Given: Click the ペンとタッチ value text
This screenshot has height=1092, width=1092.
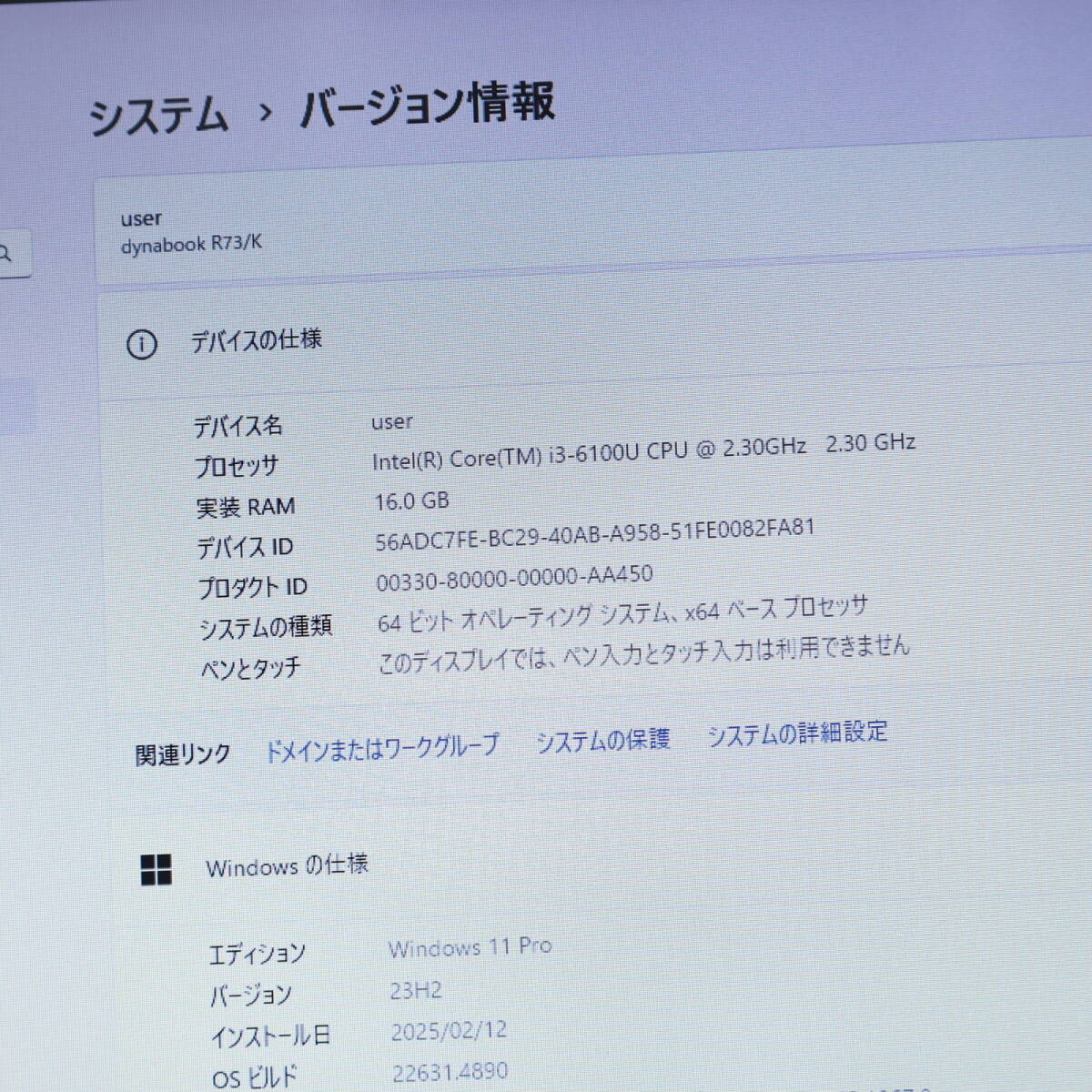Looking at the screenshot, I should pos(643,654).
